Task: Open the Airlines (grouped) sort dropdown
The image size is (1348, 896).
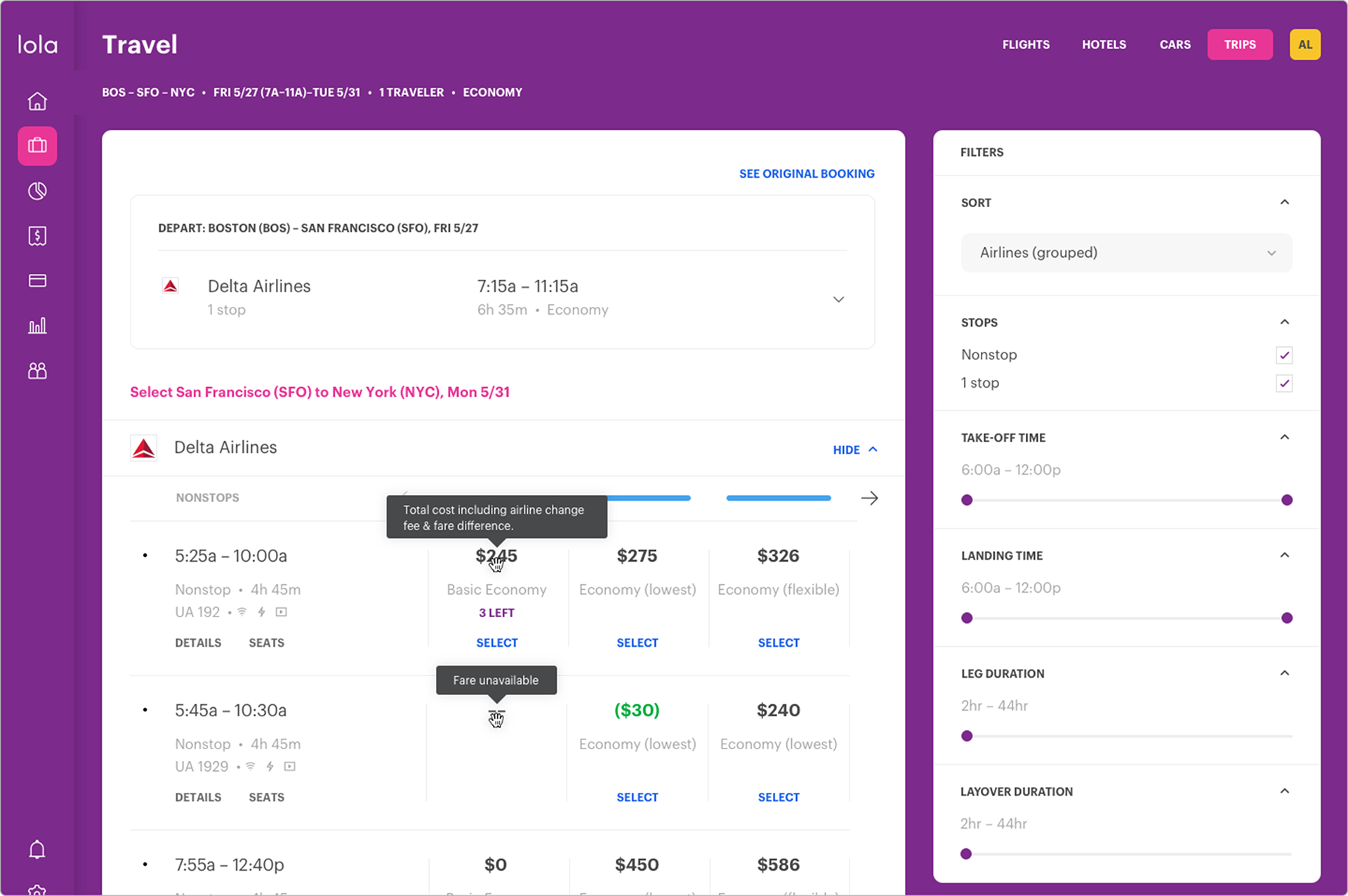Action: click(1125, 253)
